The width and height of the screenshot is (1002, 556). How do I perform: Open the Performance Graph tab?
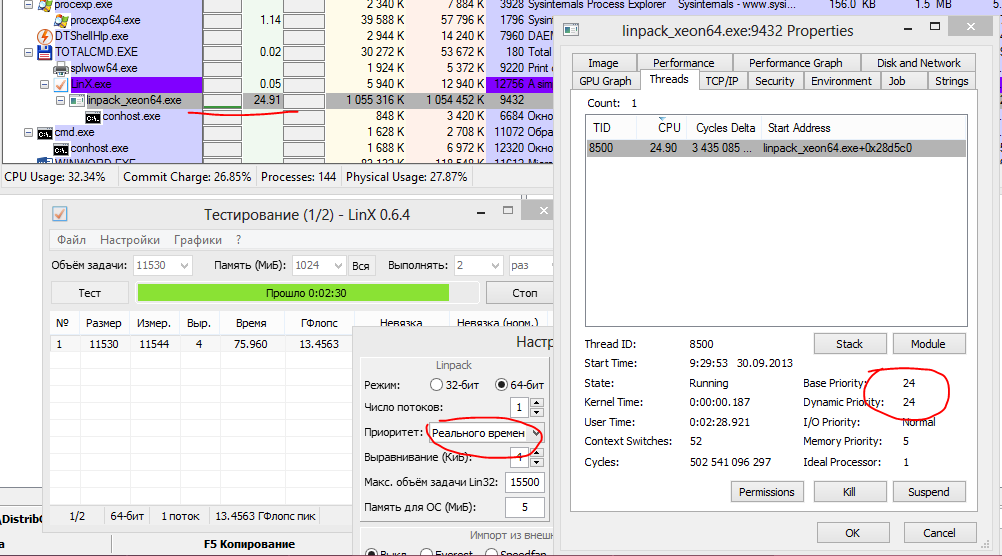(795, 63)
